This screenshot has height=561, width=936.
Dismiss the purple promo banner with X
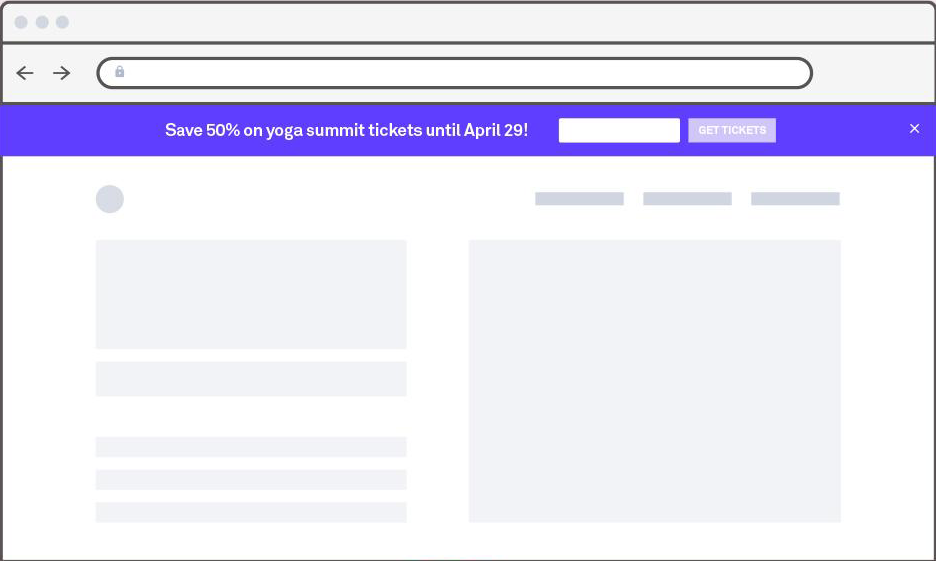pyautogui.click(x=914, y=129)
